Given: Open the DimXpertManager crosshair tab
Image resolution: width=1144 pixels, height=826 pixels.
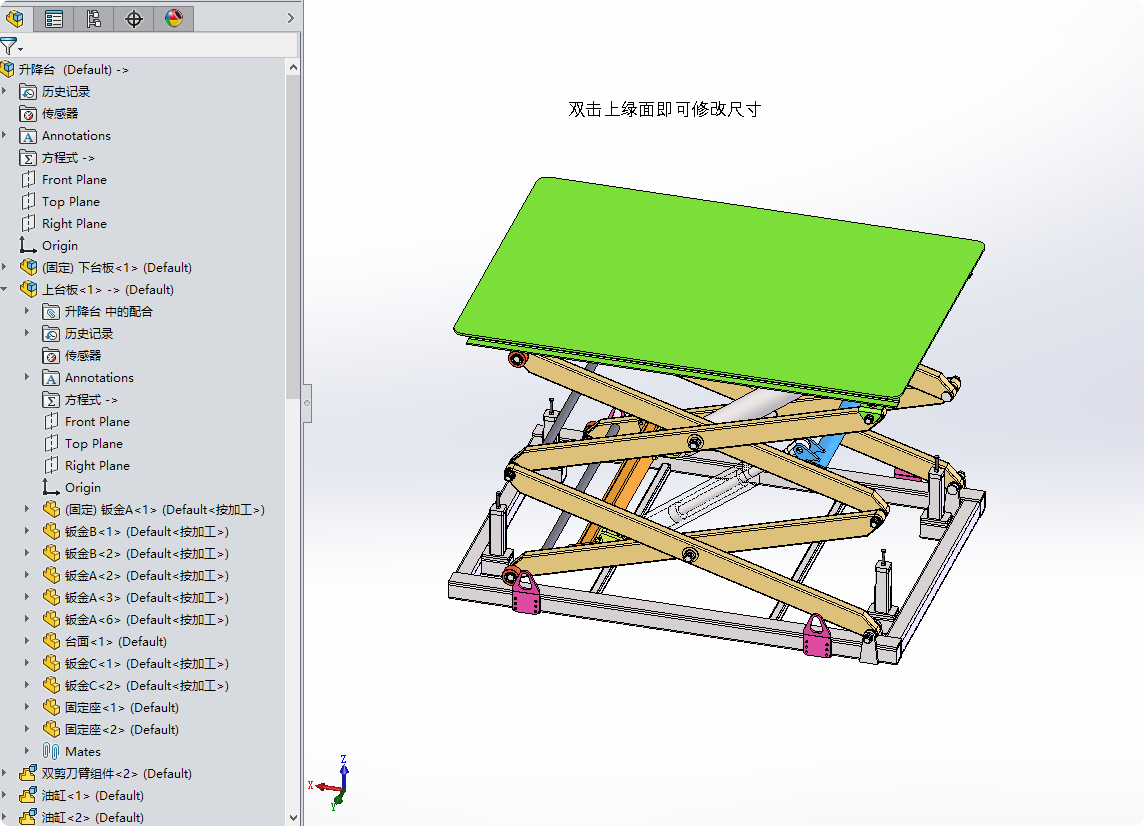Looking at the screenshot, I should 134,18.
